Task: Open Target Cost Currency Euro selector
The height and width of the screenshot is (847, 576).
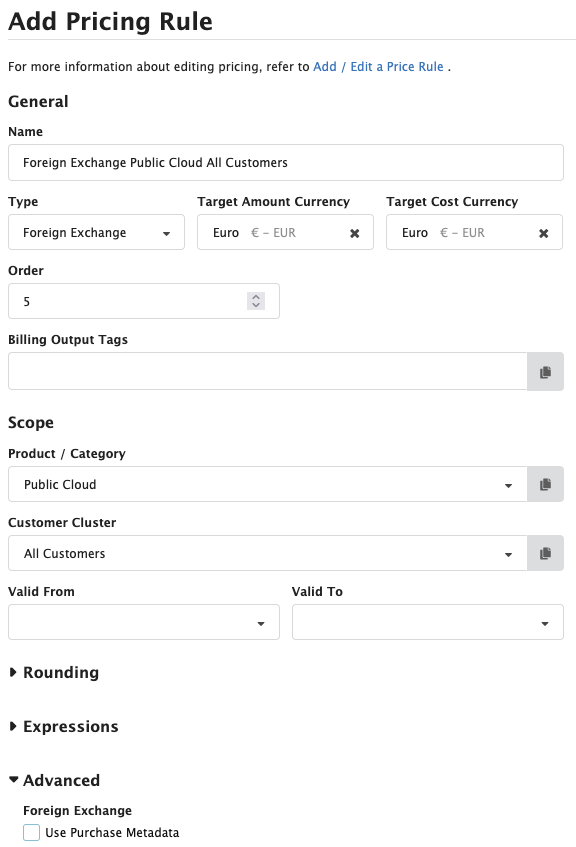Action: [474, 232]
